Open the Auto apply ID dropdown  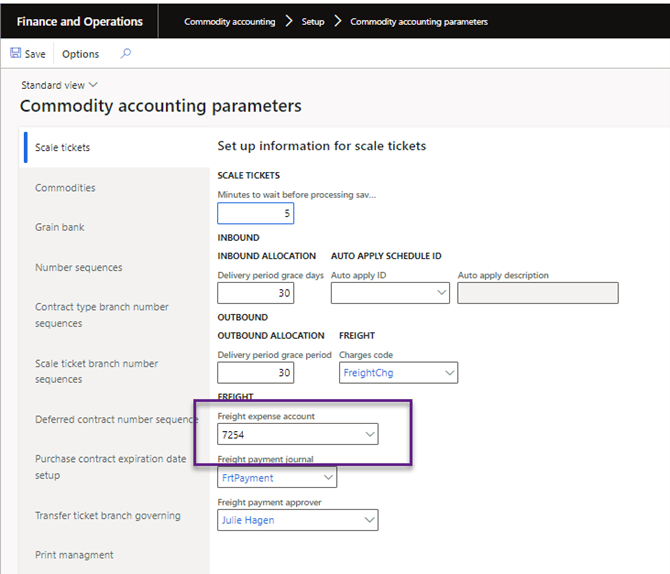(x=442, y=293)
